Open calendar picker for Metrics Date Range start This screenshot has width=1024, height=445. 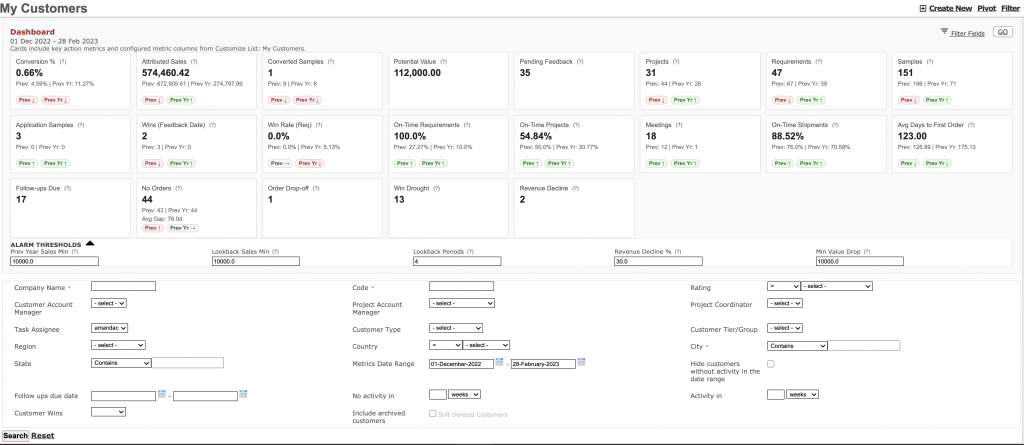500,363
